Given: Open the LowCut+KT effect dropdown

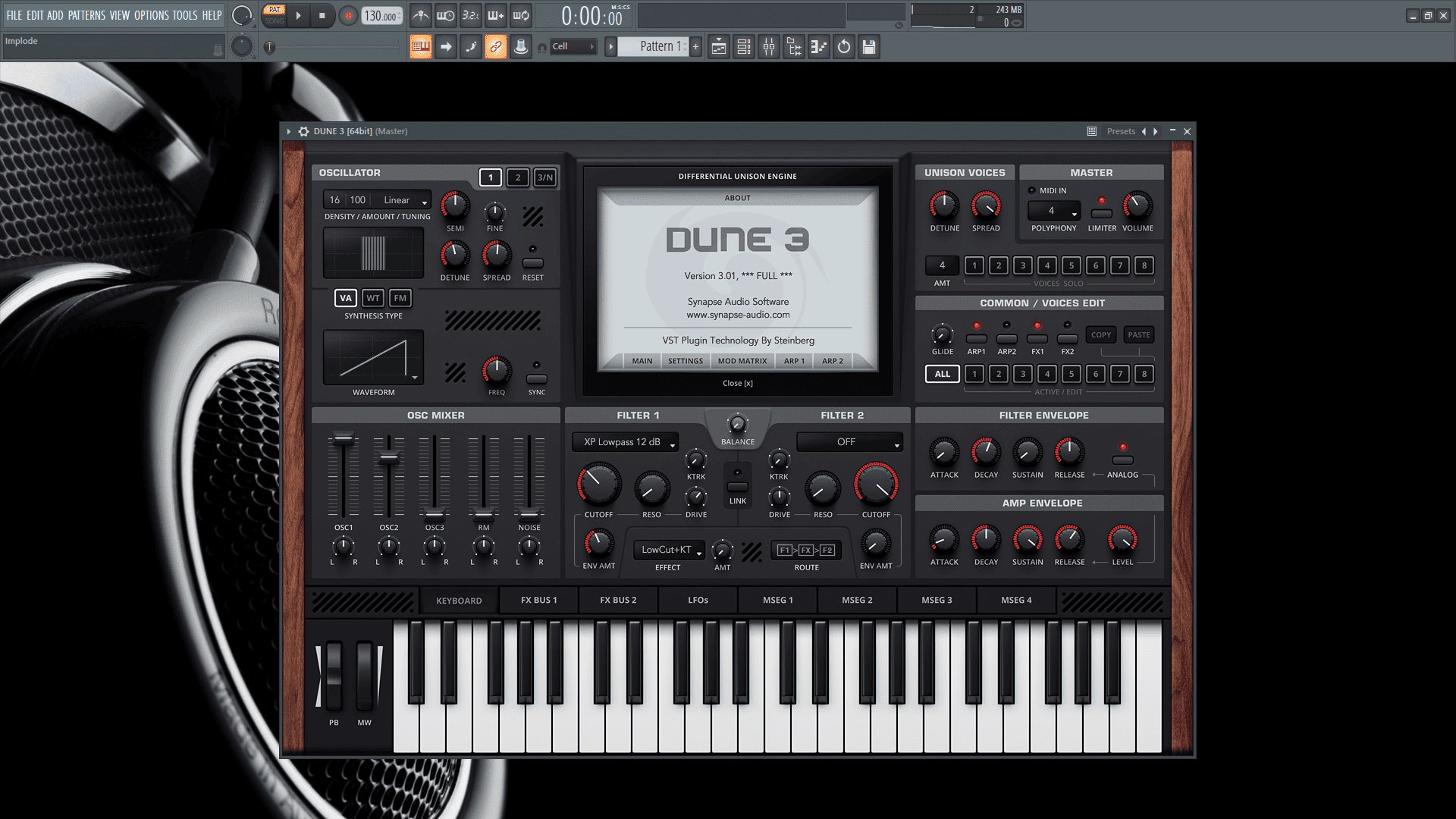Looking at the screenshot, I should click(x=670, y=550).
